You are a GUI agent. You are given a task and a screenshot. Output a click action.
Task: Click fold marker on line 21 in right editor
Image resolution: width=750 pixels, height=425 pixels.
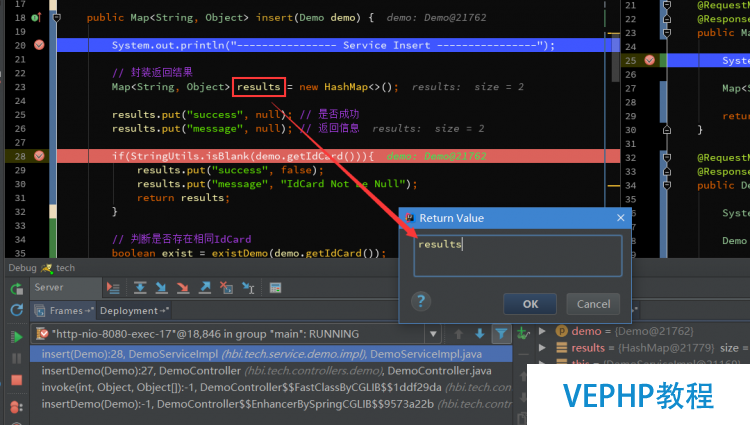click(x=667, y=5)
